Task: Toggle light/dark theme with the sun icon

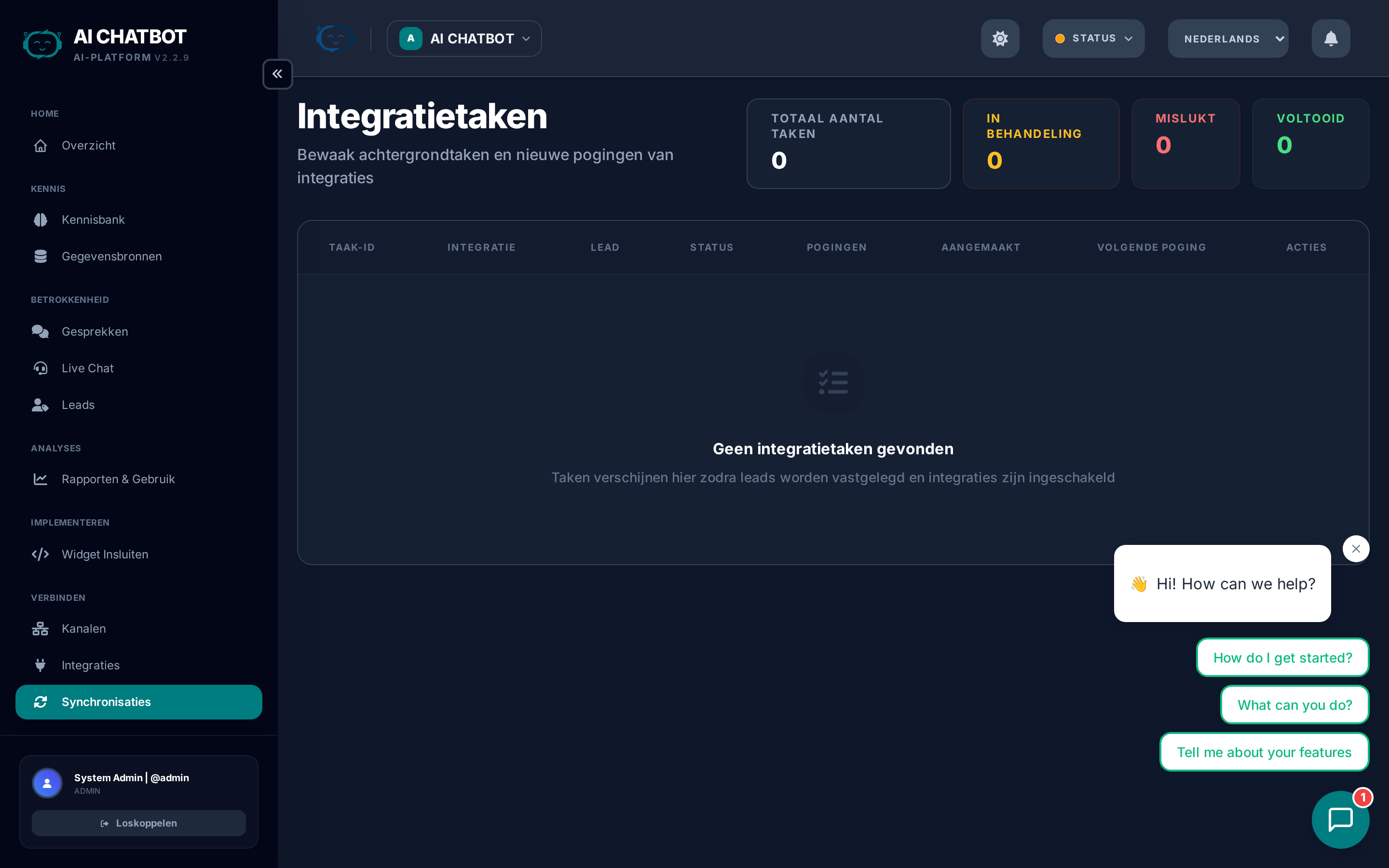Action: [x=1000, y=39]
